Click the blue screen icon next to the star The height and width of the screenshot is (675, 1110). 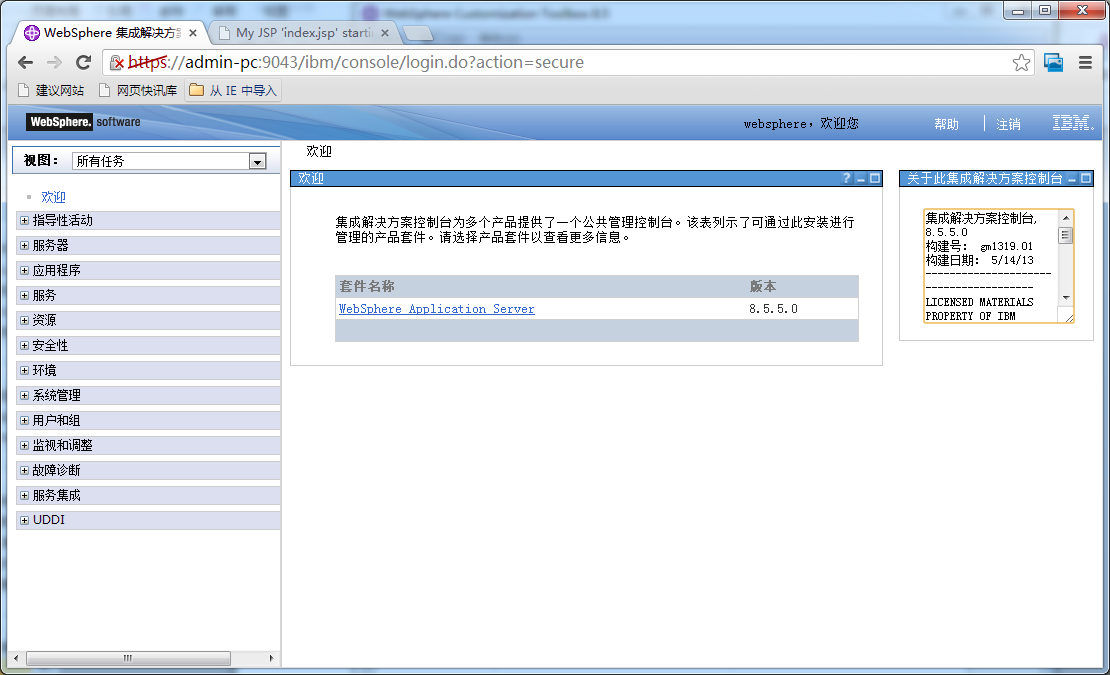(x=1053, y=62)
